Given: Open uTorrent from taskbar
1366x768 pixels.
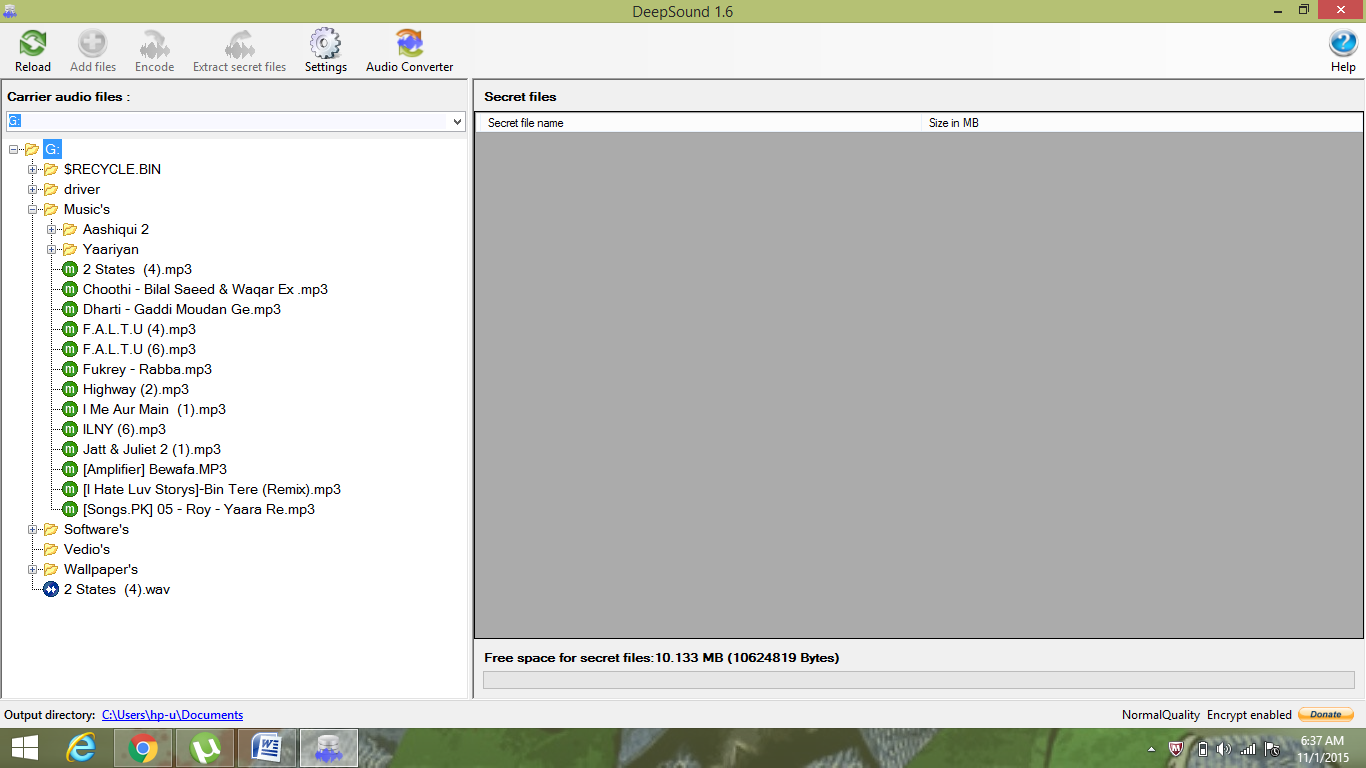Looking at the screenshot, I should [x=205, y=748].
